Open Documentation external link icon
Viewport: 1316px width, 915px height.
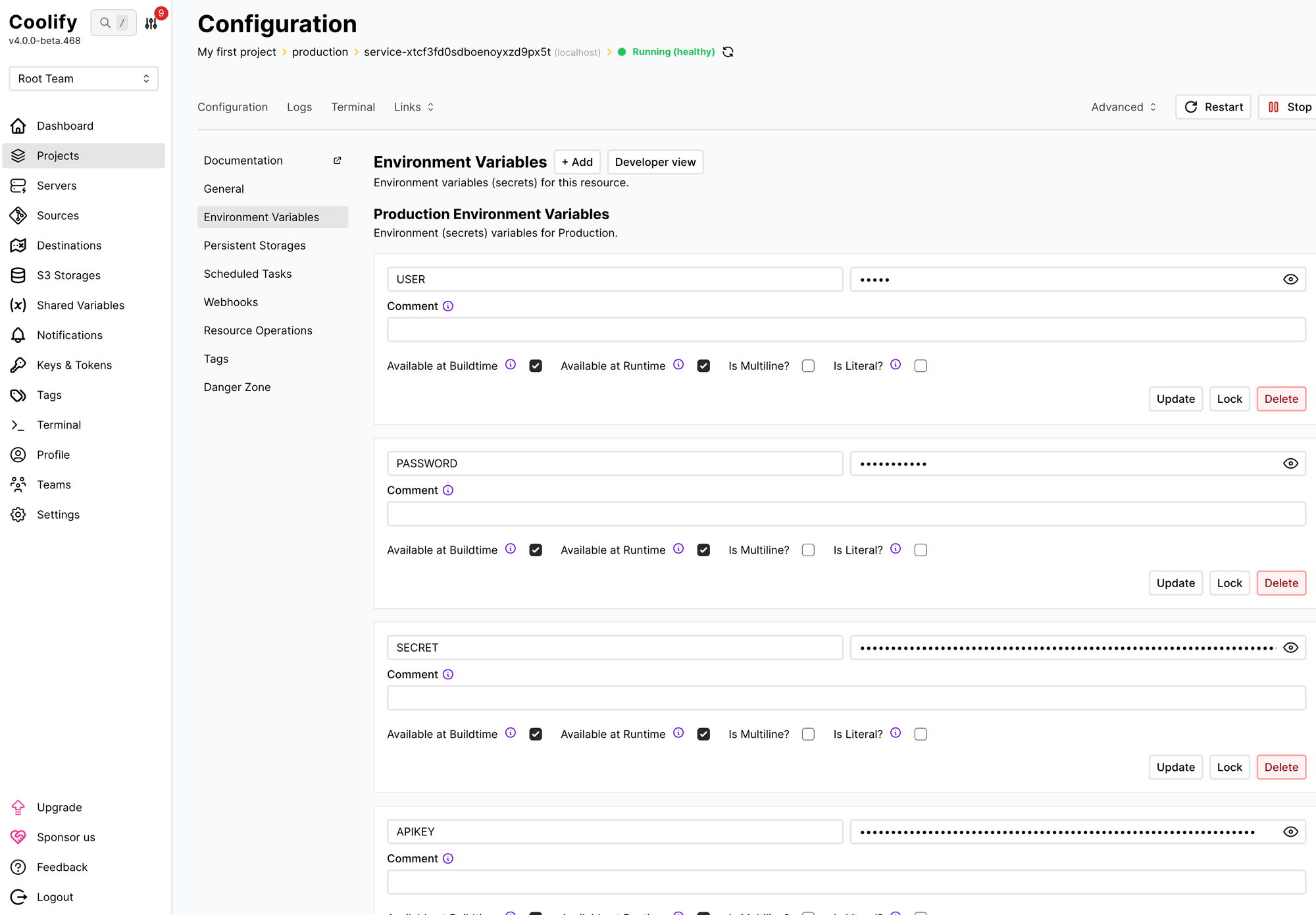(x=338, y=161)
